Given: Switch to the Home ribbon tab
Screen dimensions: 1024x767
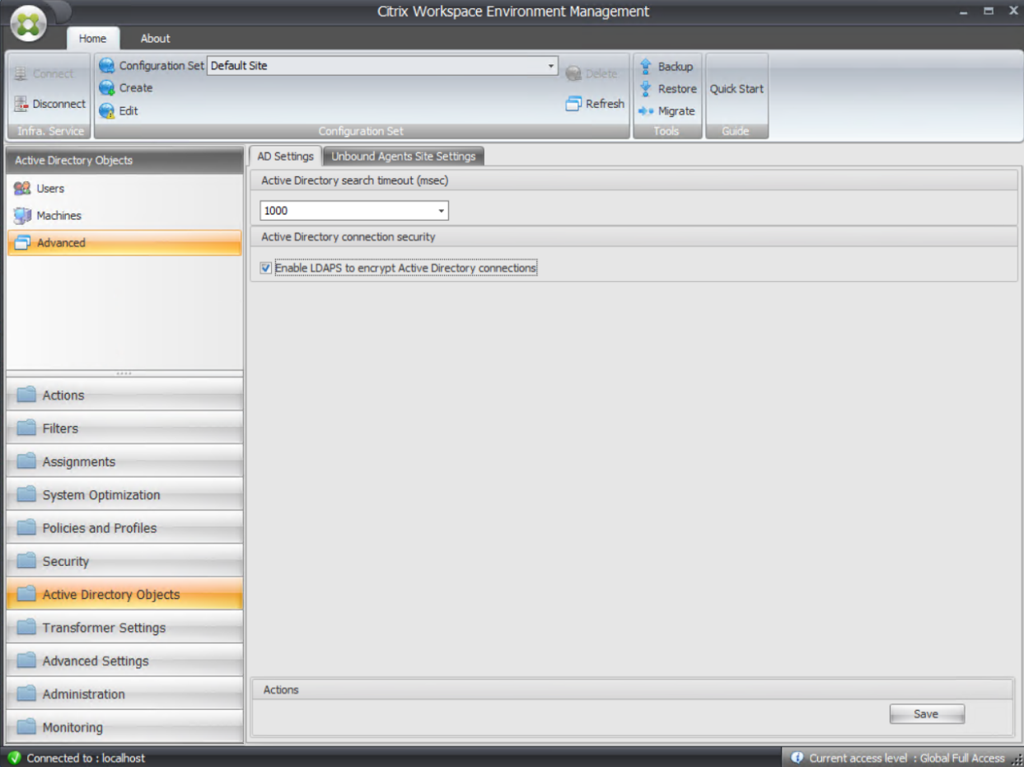Looking at the screenshot, I should click(93, 39).
